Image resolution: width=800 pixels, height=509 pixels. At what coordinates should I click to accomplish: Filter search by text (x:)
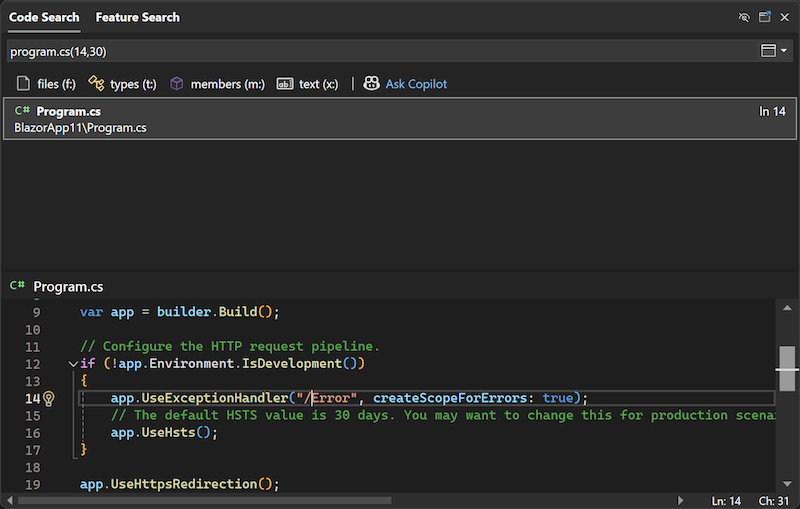pyautogui.click(x=309, y=84)
